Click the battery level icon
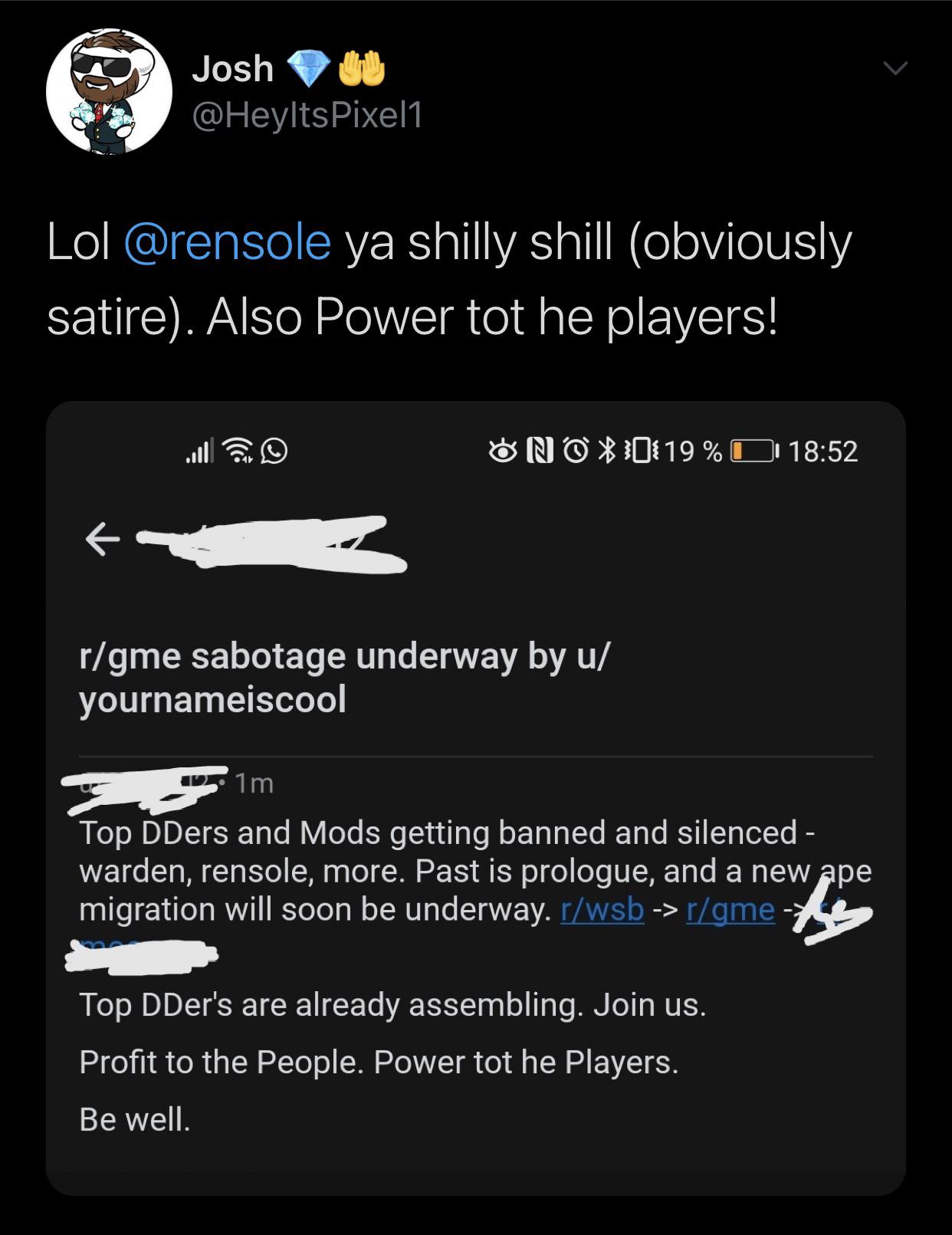Viewport: 952px width, 1235px height. point(755,452)
